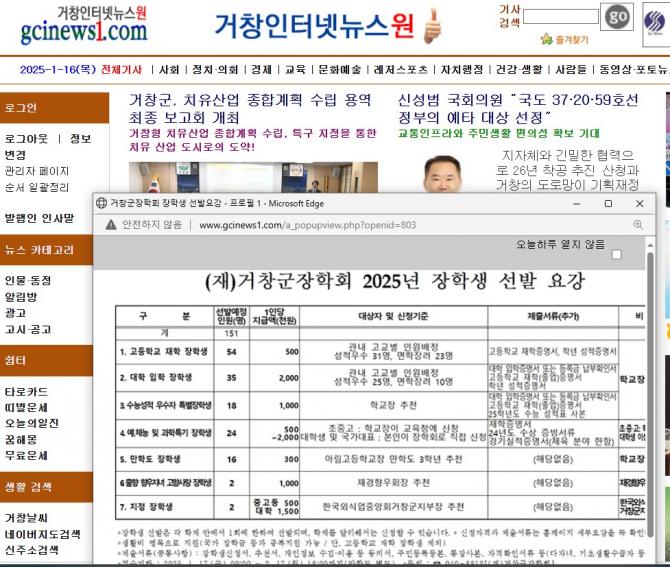This screenshot has width=670, height=567.
Task: Click the emblem icon right of search button
Action: click(x=655, y=20)
